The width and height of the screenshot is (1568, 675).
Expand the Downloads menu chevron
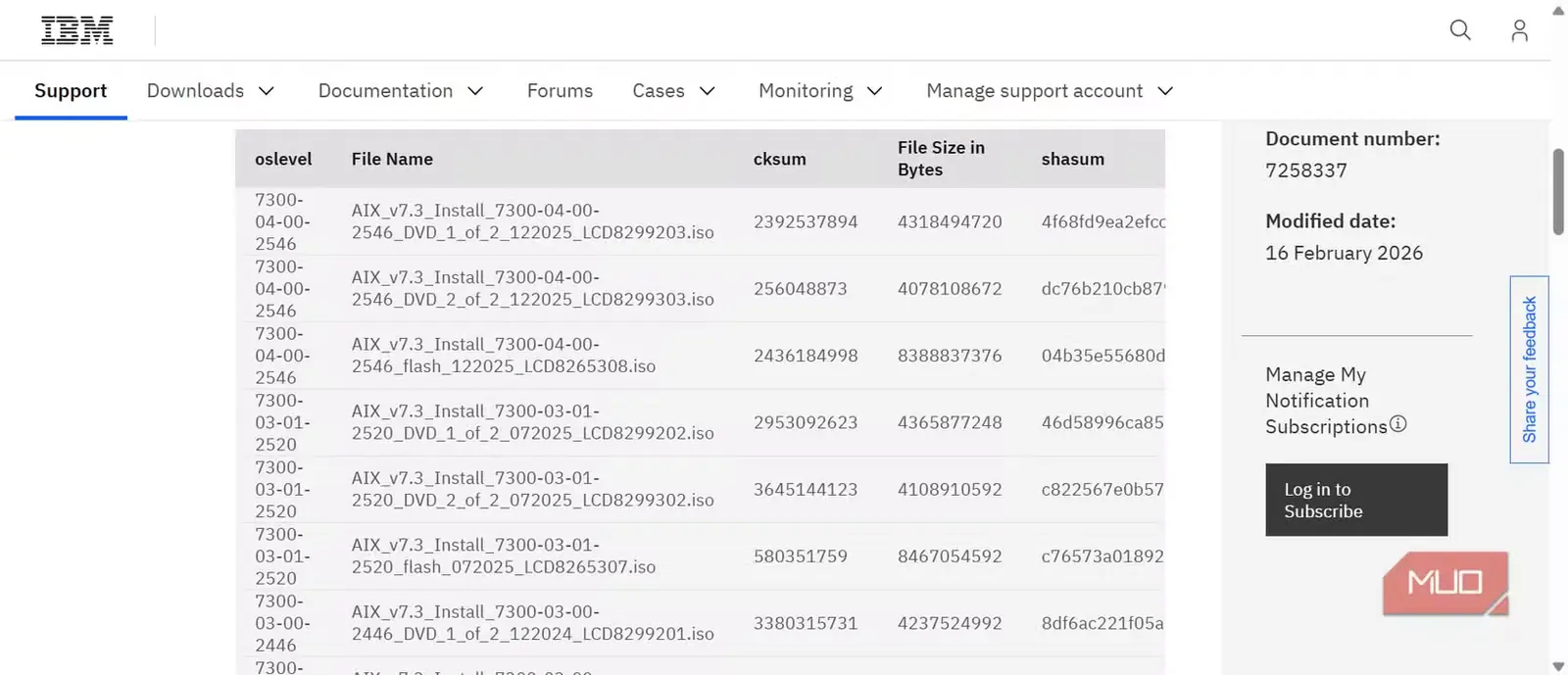(267, 91)
